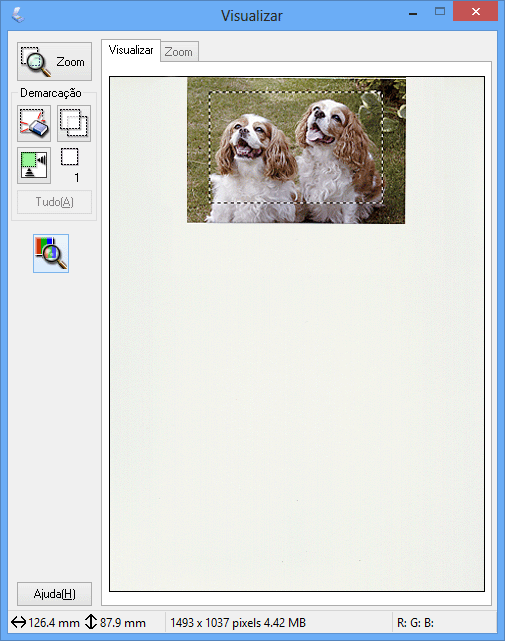Click inside the dashed marquee selection
This screenshot has height=641, width=505.
pos(296,147)
